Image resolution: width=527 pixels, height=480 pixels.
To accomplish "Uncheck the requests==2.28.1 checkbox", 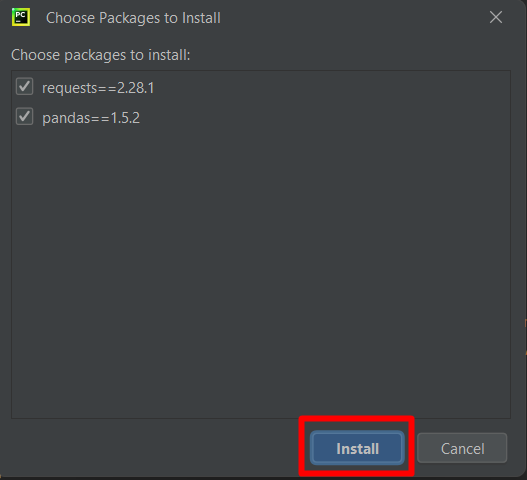I will pos(25,86).
